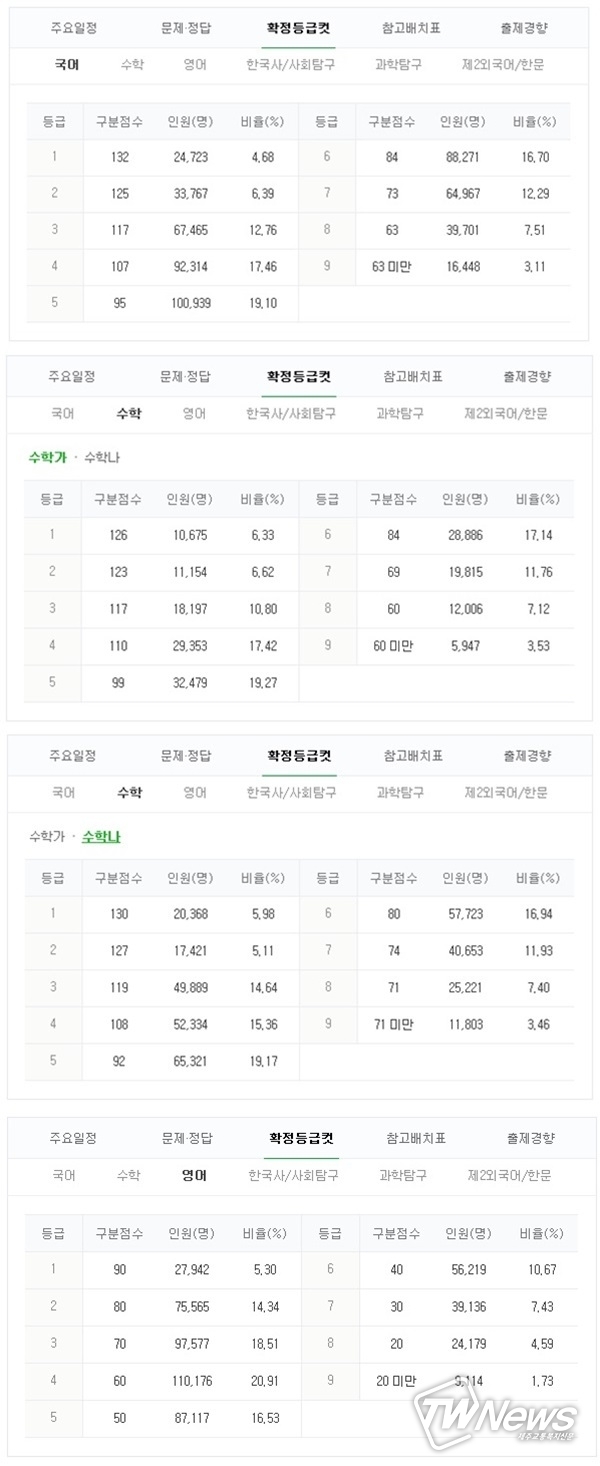The width and height of the screenshot is (600, 1466).
Task: Switch to 국어 subject from the 영어 panel
Action: coord(64,1175)
